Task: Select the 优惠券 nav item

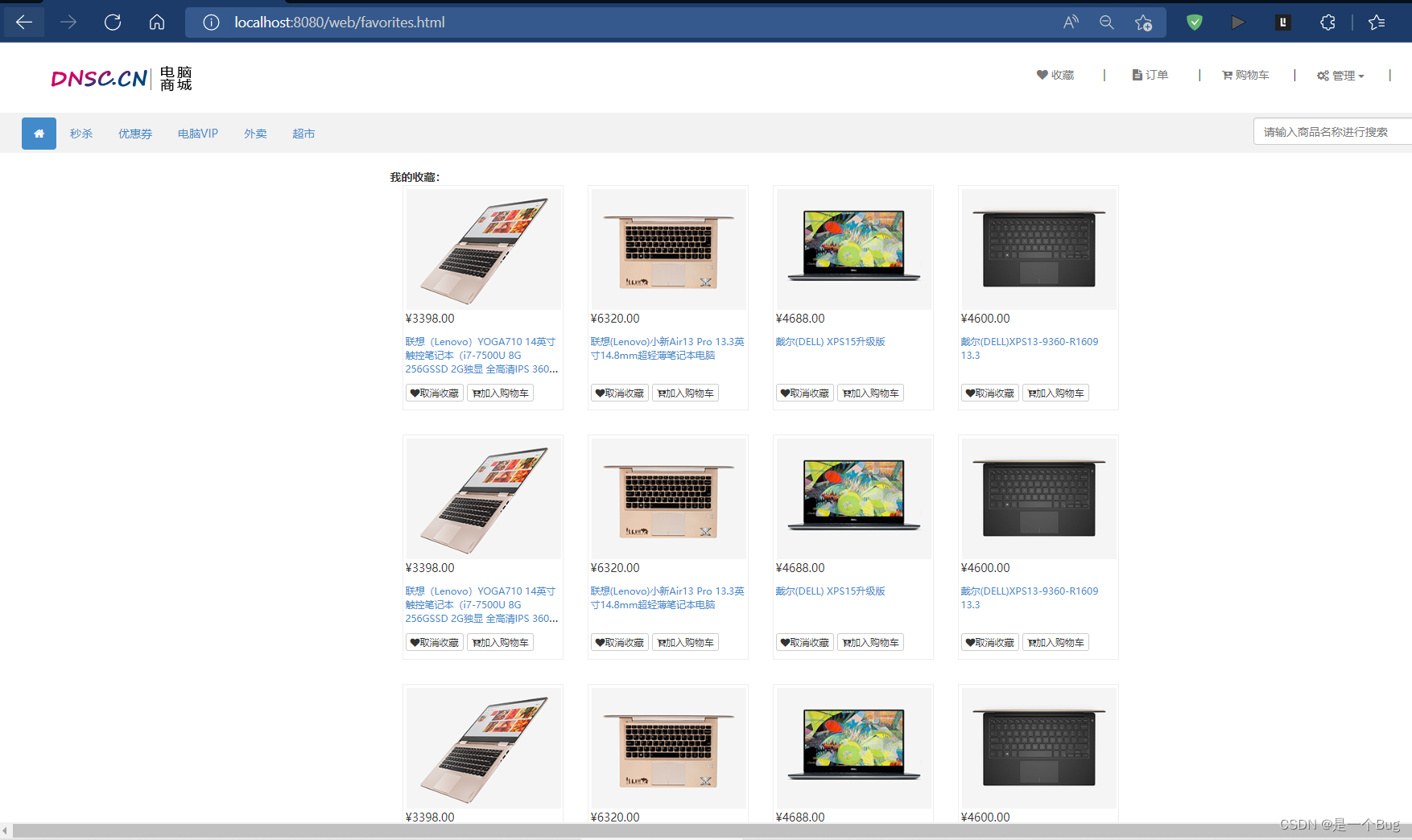Action: tap(135, 134)
